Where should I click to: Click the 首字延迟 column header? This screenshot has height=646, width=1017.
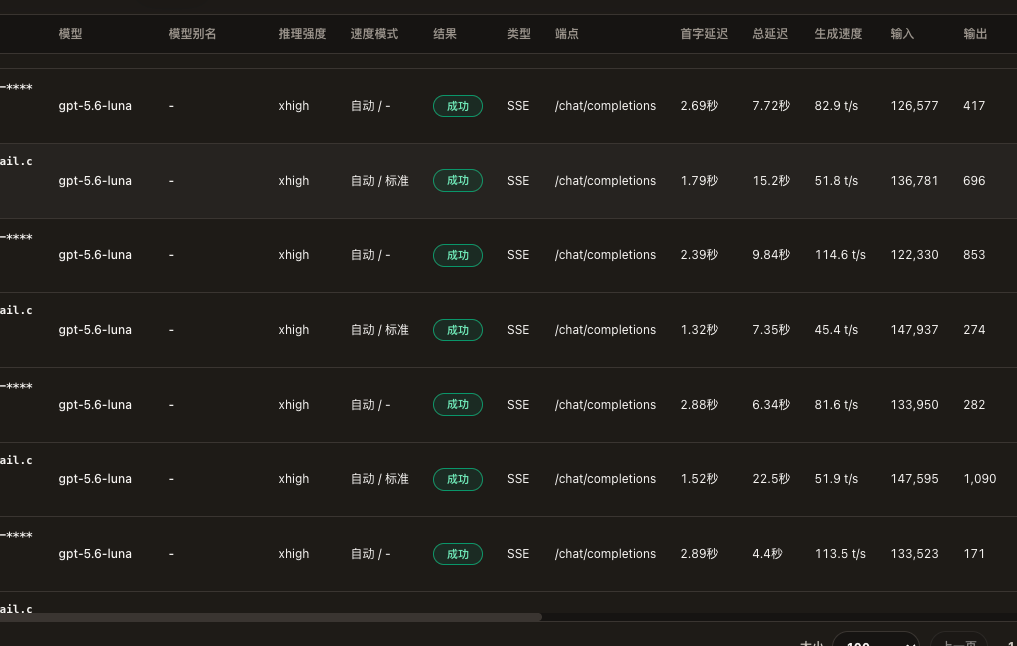(x=704, y=34)
